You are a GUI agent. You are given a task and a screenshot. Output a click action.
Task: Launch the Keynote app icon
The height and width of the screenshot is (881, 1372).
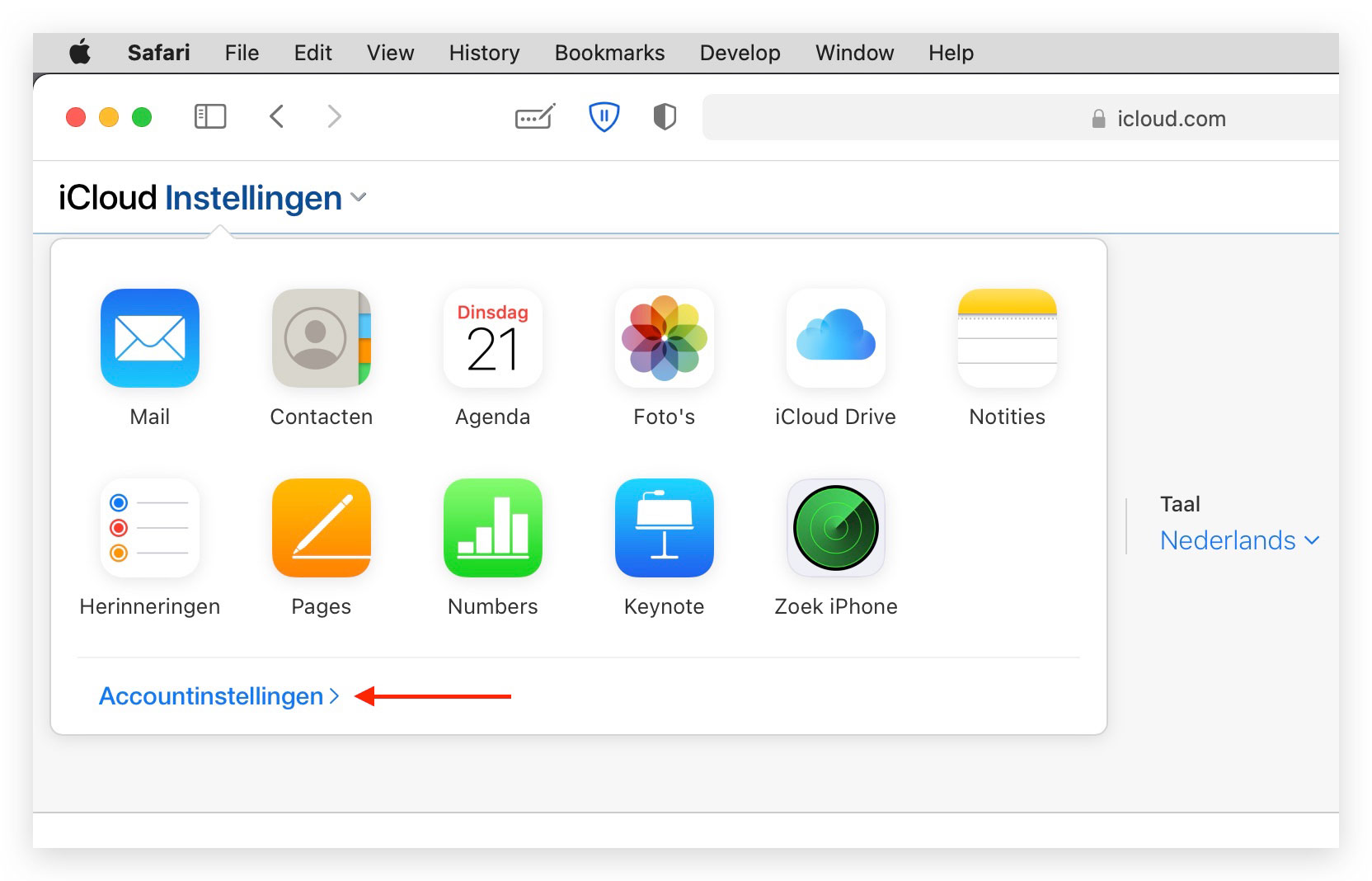click(x=665, y=528)
